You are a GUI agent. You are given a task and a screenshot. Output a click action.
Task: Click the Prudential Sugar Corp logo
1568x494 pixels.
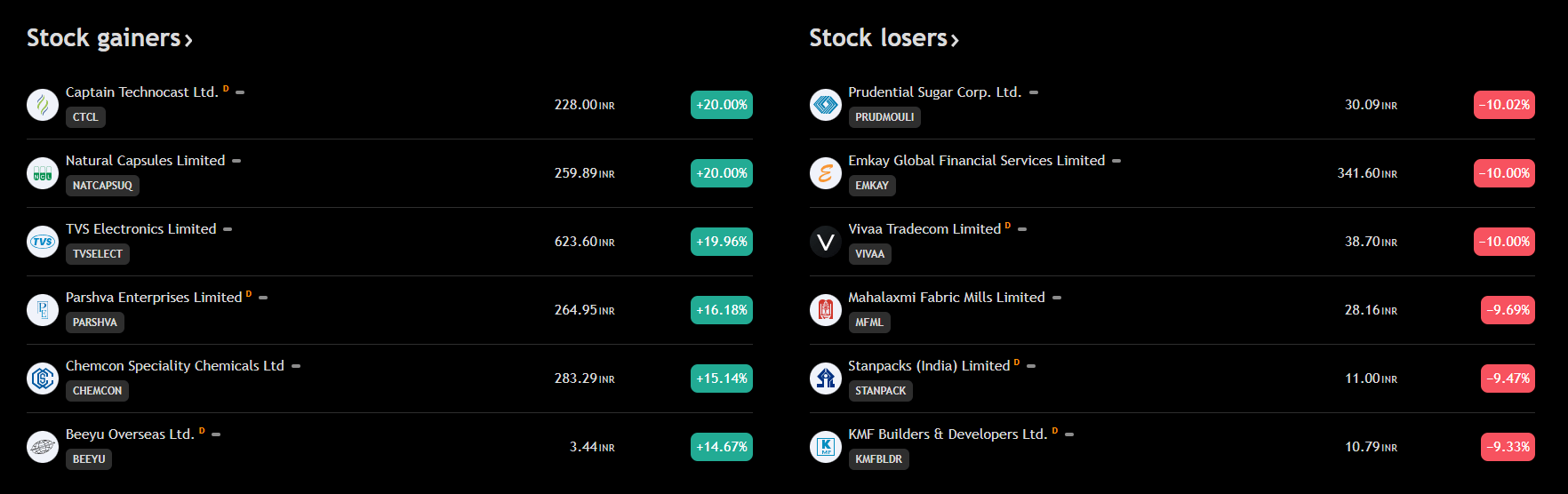tap(825, 105)
